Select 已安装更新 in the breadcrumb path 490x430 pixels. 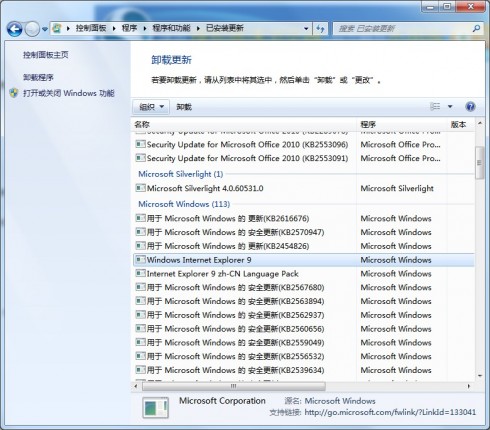click(225, 28)
